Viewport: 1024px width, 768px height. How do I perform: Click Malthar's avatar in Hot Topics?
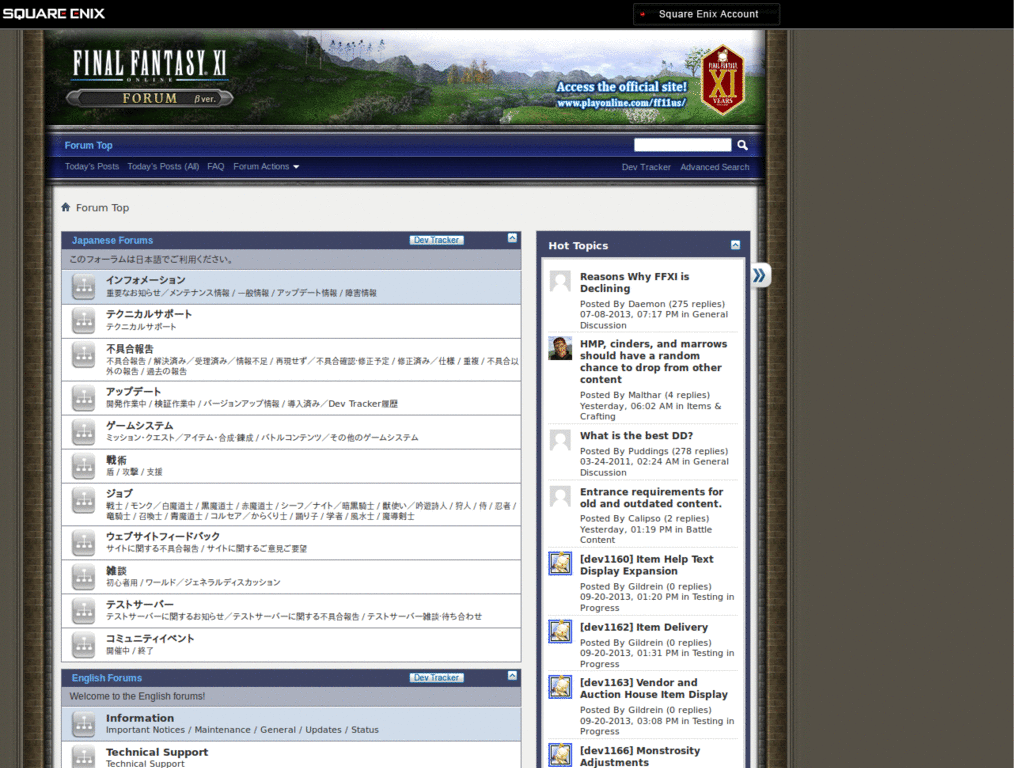coord(560,348)
